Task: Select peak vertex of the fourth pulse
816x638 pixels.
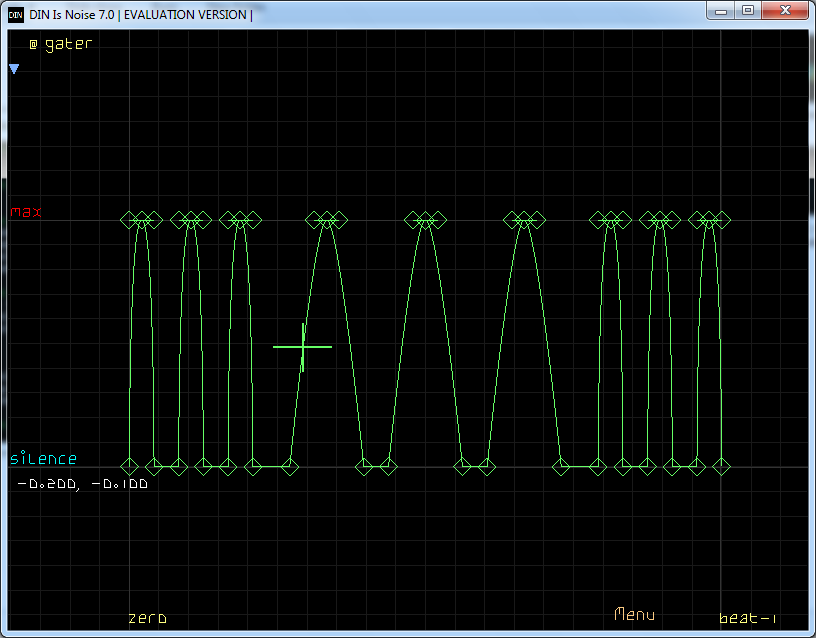Action: coord(326,220)
